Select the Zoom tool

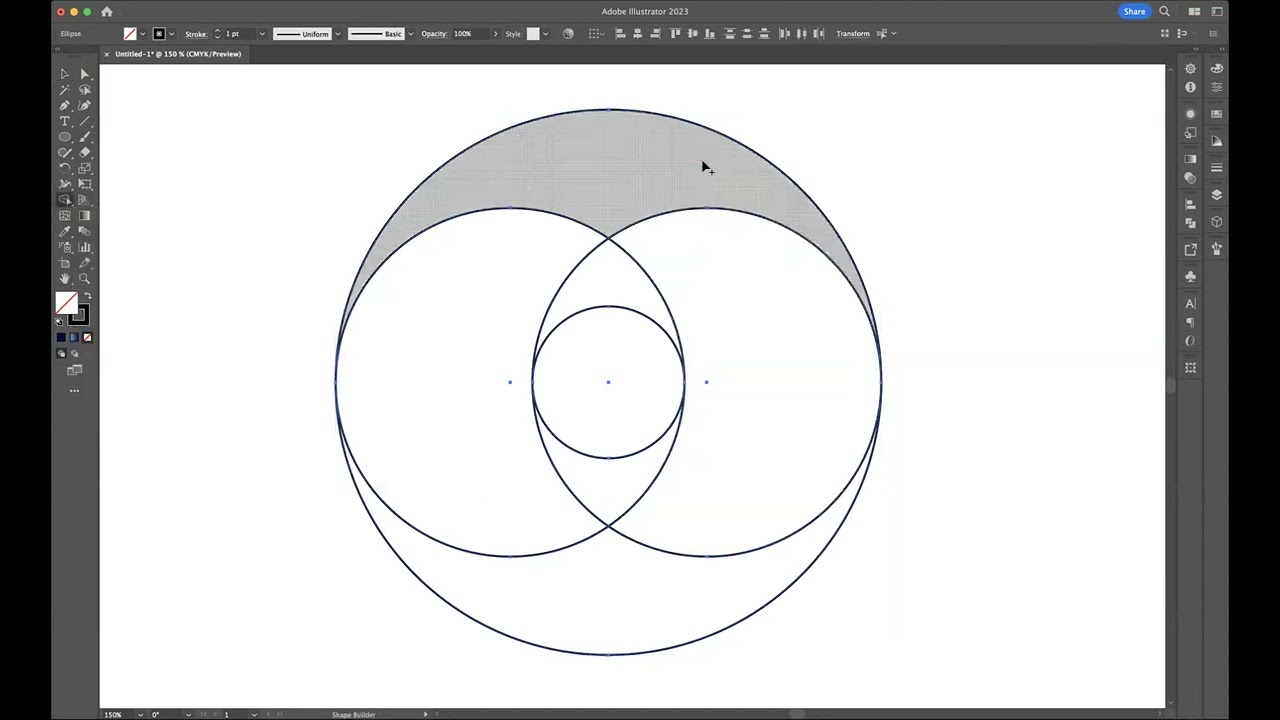pos(85,279)
